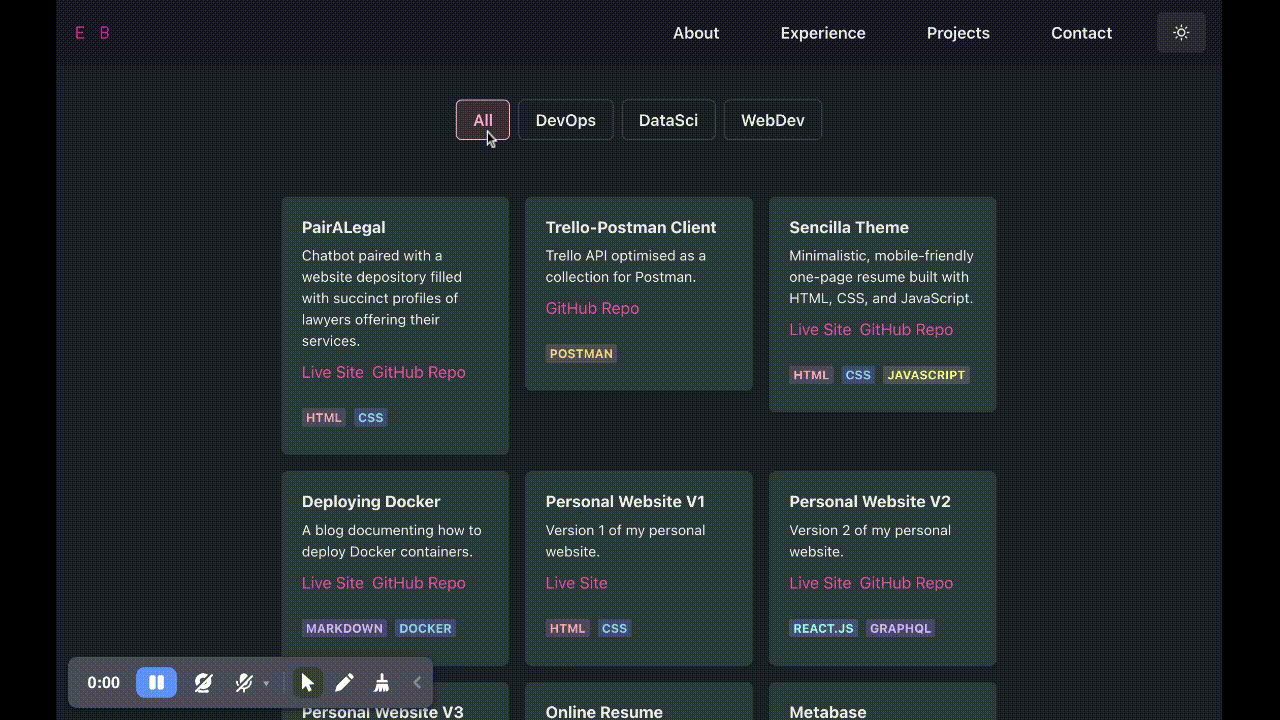Image resolution: width=1280 pixels, height=720 pixels.
Task: Click the broom cleanup tool
Action: (381, 682)
